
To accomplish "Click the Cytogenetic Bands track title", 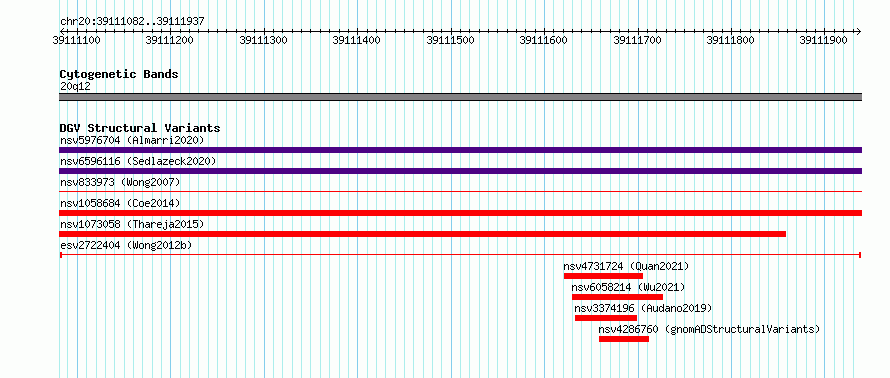I will click(x=119, y=74).
